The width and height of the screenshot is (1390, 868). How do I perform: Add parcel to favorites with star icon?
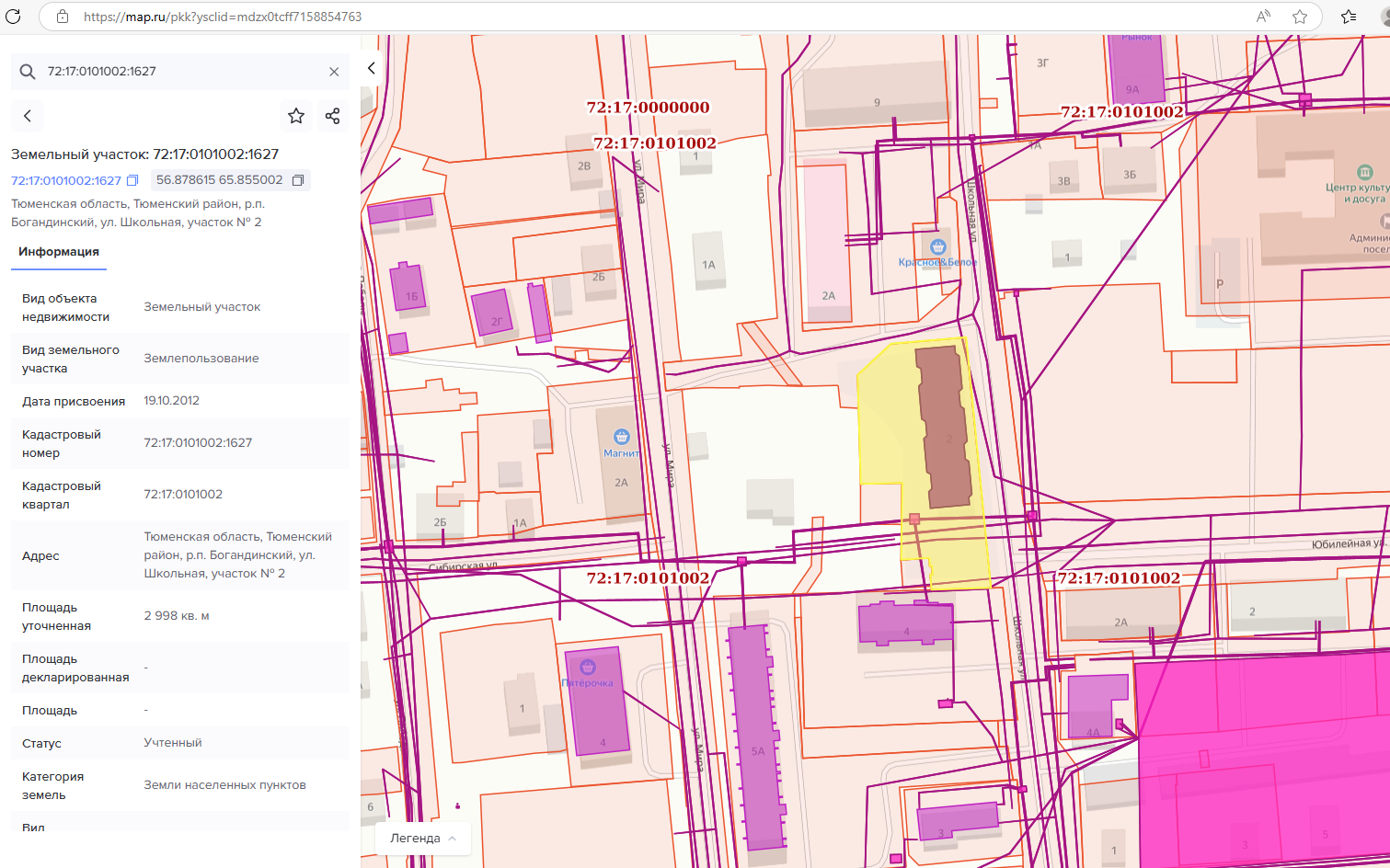pyautogui.click(x=296, y=116)
